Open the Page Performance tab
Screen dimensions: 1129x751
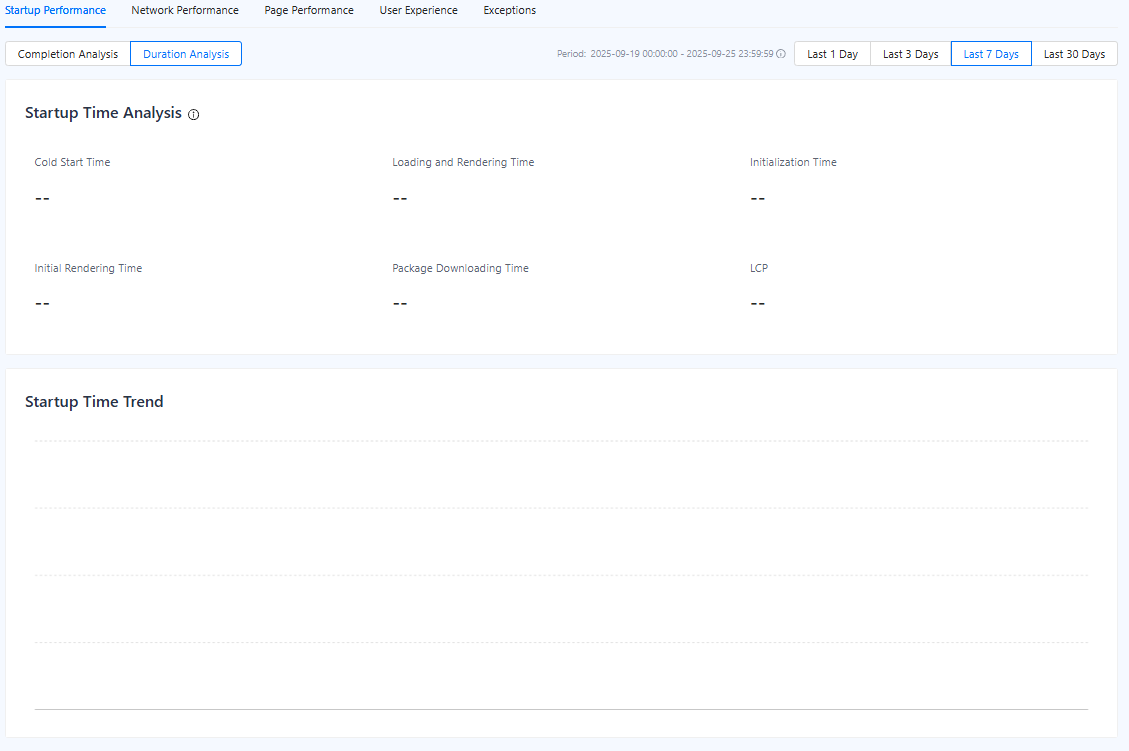point(309,11)
